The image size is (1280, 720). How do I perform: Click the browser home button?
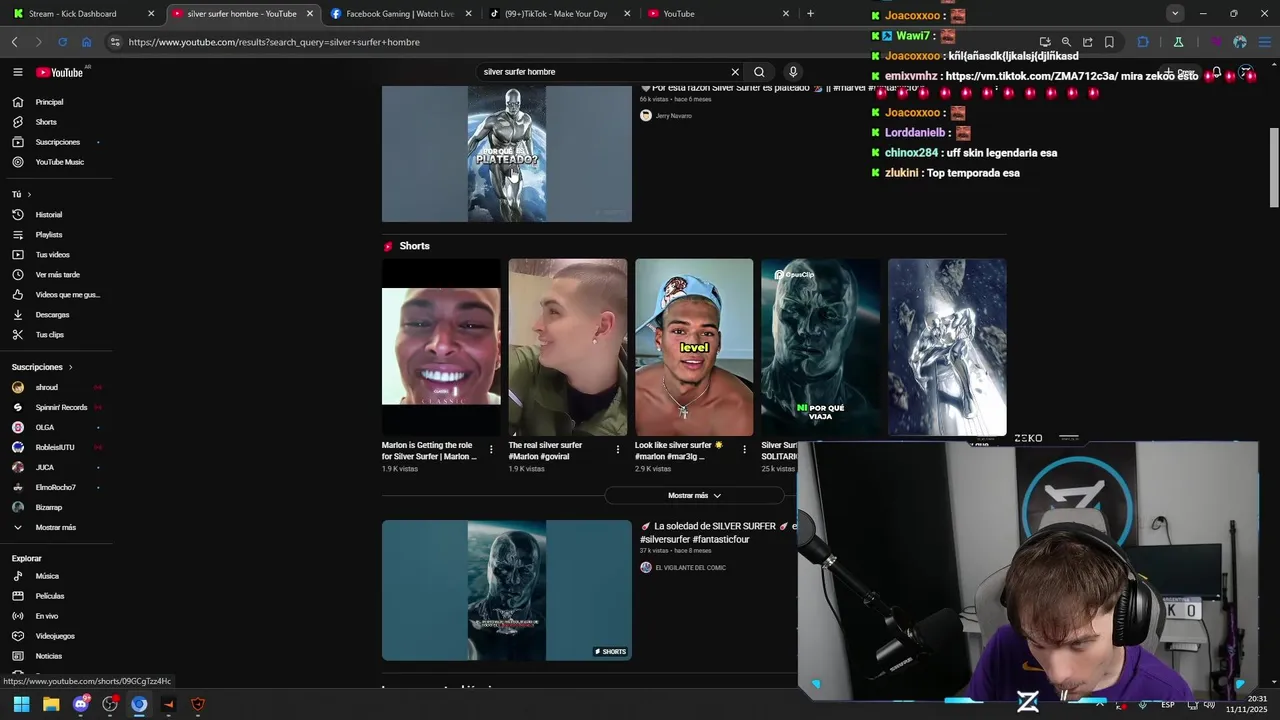(87, 42)
